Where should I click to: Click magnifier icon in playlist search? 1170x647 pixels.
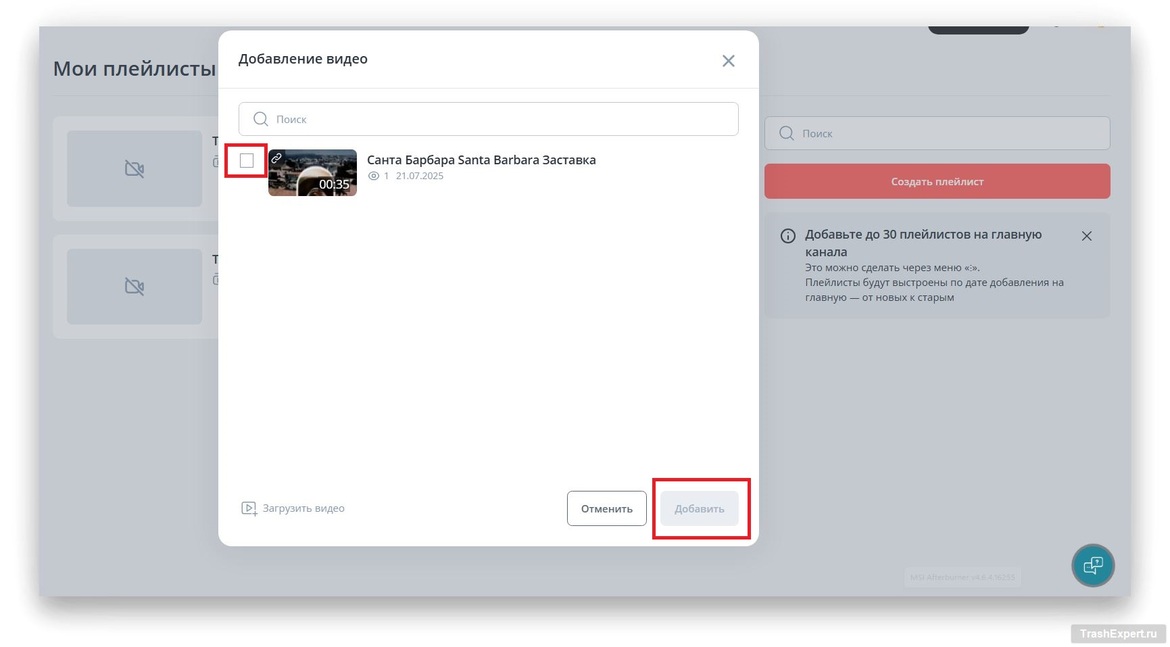click(787, 133)
